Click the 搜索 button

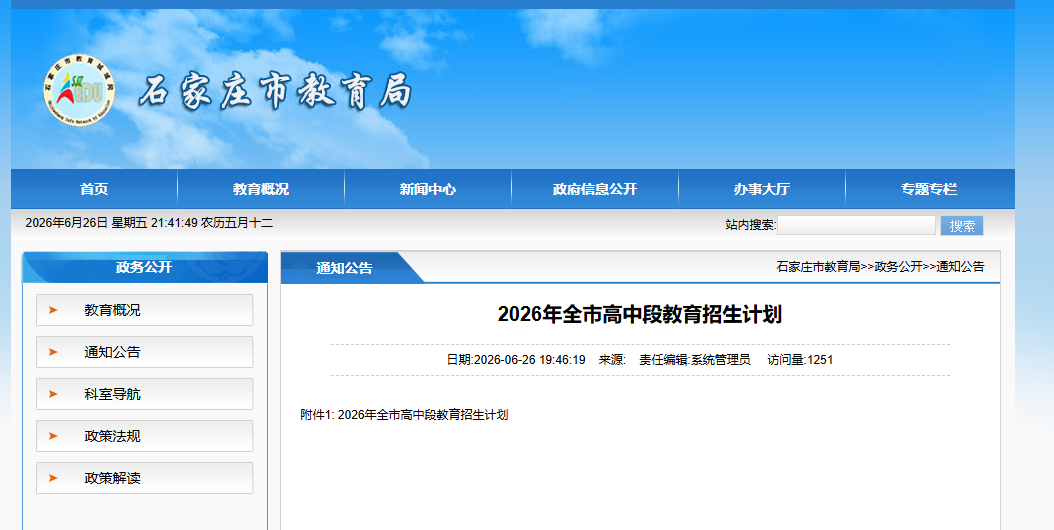[962, 226]
